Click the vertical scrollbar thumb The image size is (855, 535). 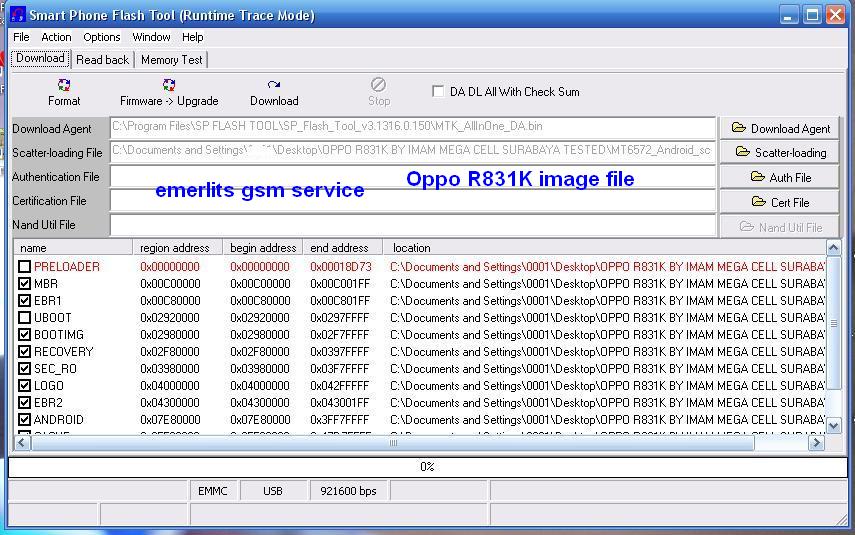tap(833, 323)
